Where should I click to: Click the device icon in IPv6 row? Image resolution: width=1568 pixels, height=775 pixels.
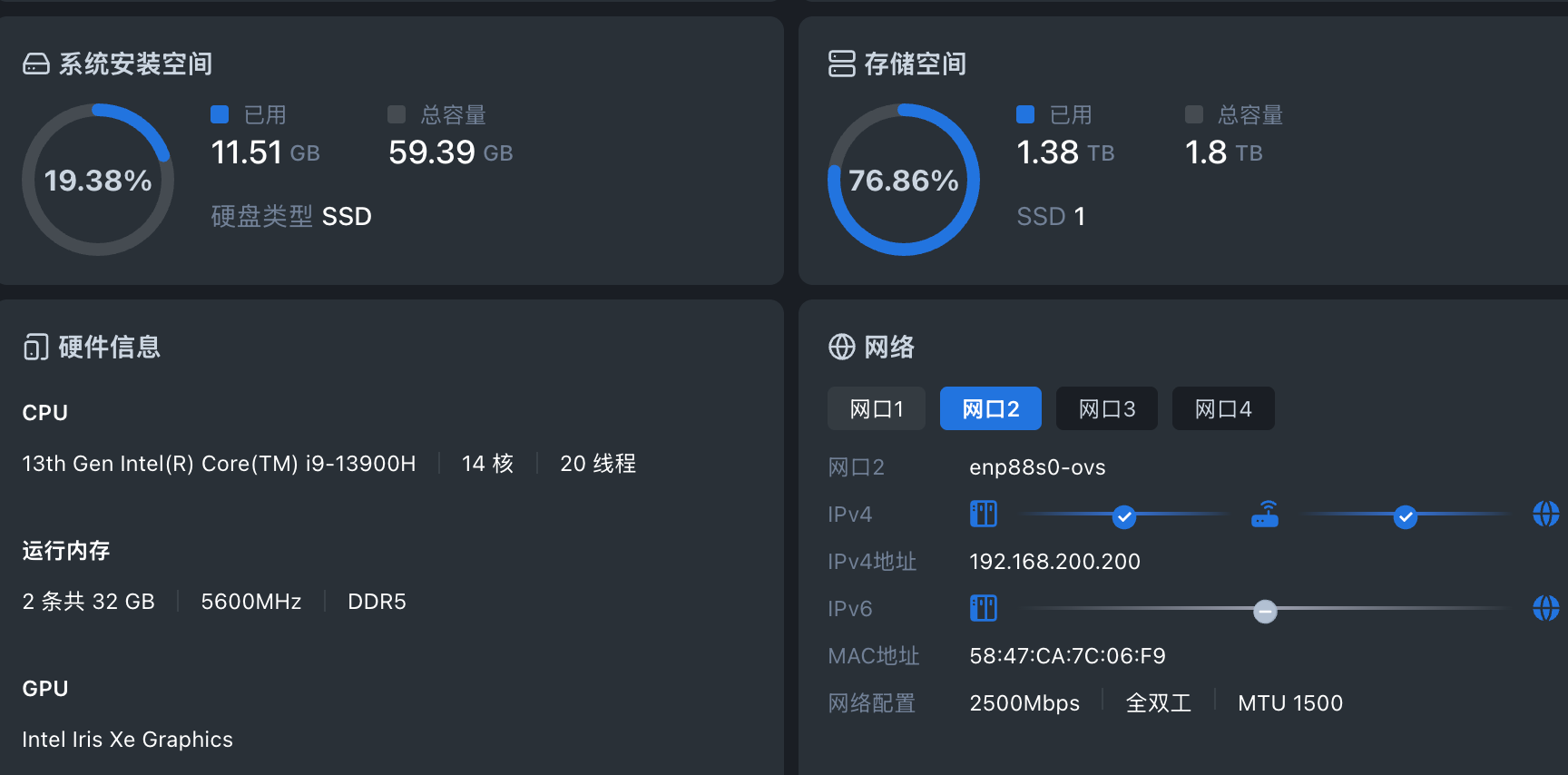[983, 608]
